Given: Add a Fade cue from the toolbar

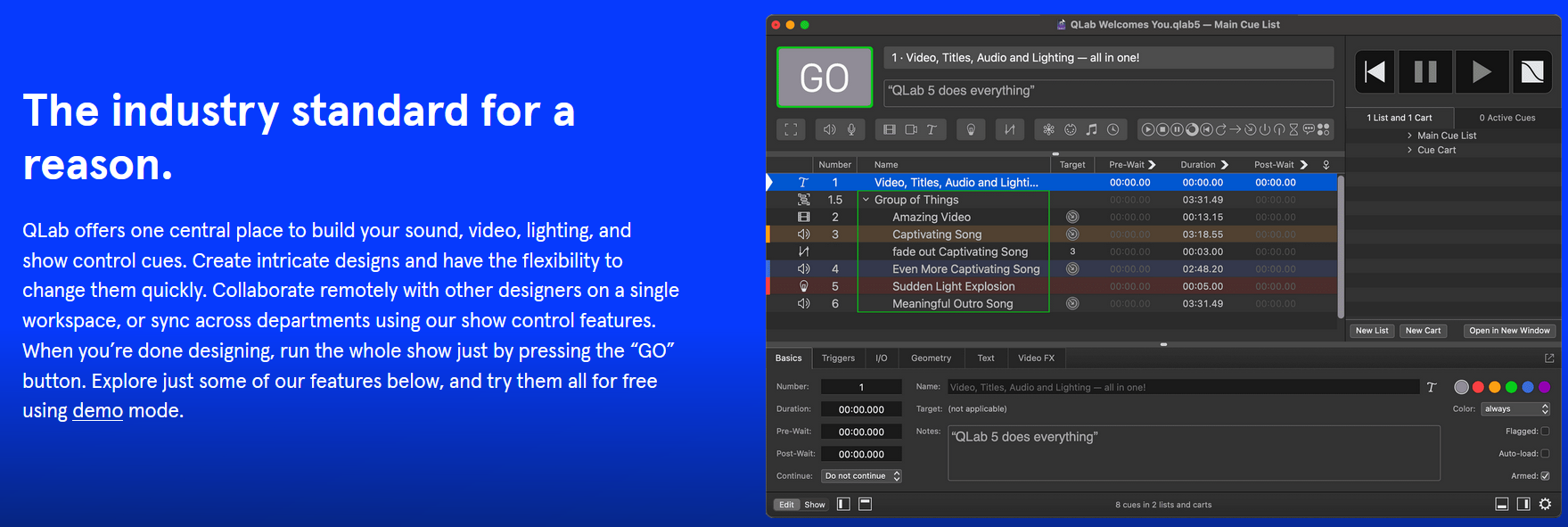Looking at the screenshot, I should tap(1009, 129).
